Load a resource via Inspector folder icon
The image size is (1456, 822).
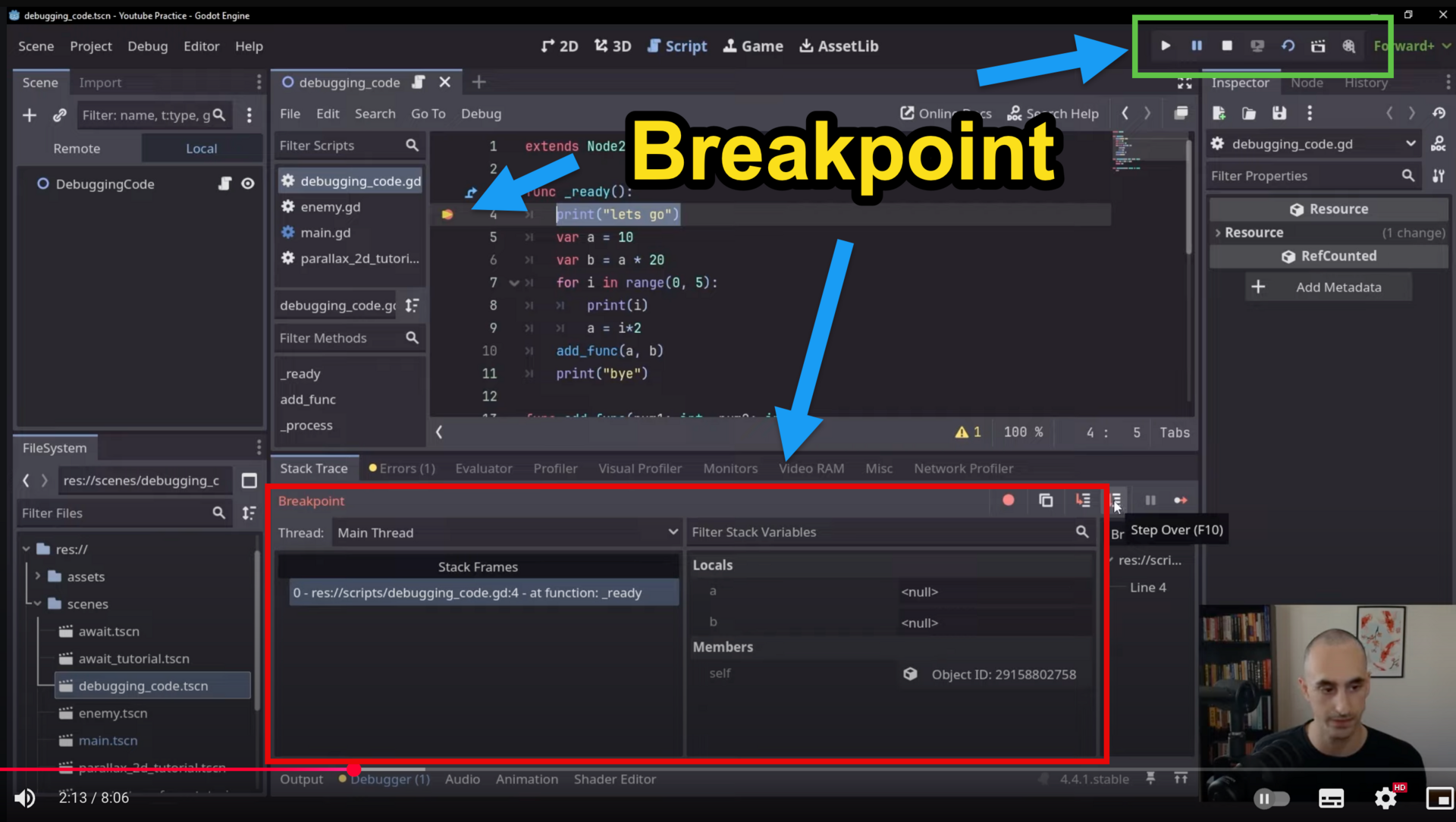(1249, 113)
